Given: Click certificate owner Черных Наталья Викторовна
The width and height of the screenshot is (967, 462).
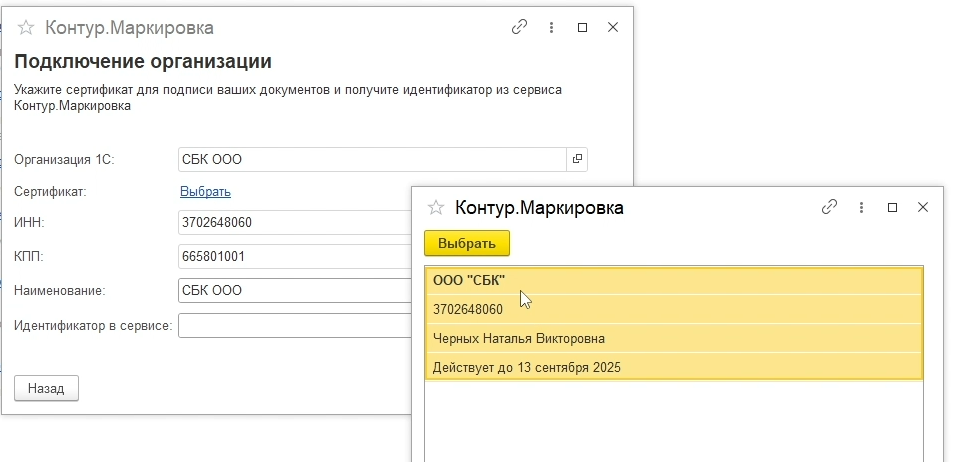Looking at the screenshot, I should click(x=674, y=339).
